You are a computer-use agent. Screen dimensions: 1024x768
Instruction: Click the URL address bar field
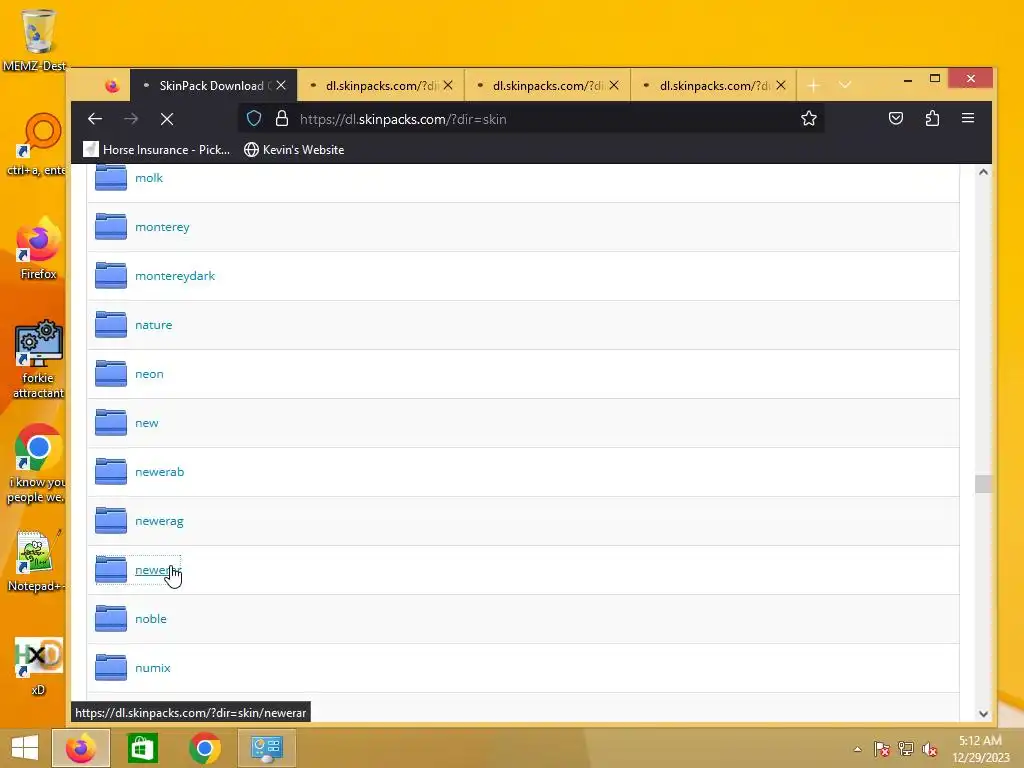point(530,119)
